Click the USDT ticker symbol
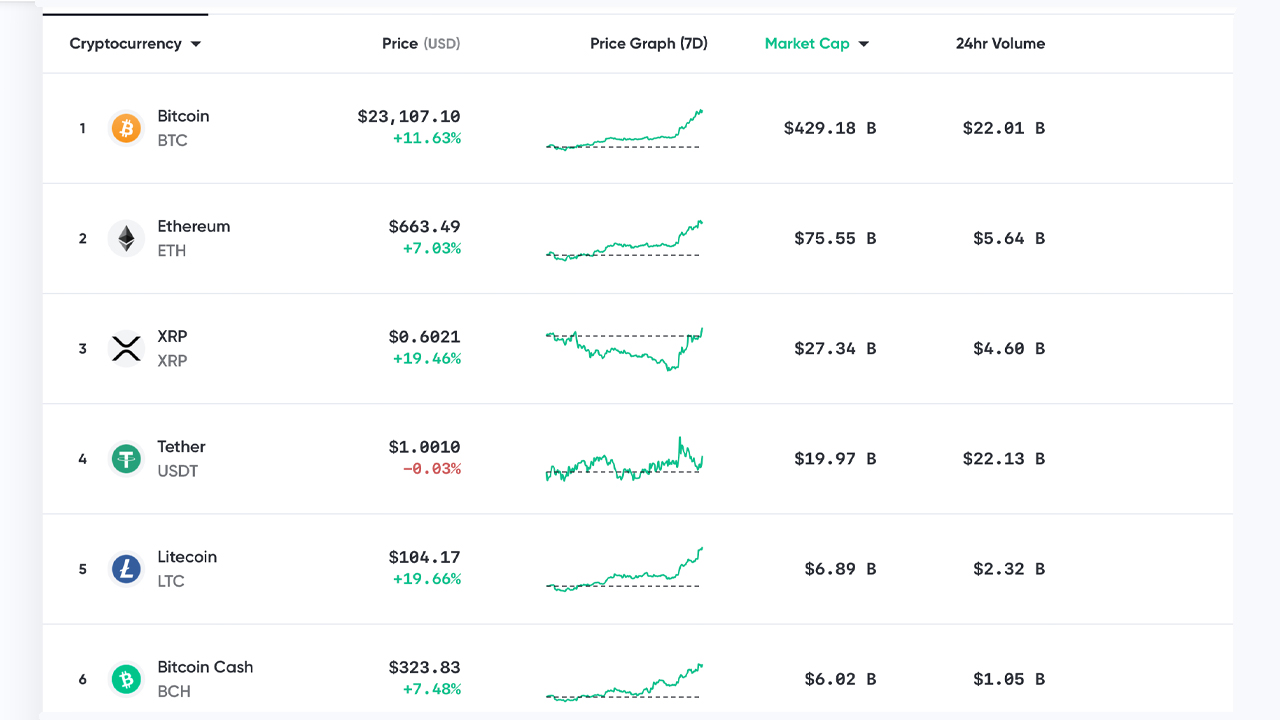1280x720 pixels. [177, 471]
